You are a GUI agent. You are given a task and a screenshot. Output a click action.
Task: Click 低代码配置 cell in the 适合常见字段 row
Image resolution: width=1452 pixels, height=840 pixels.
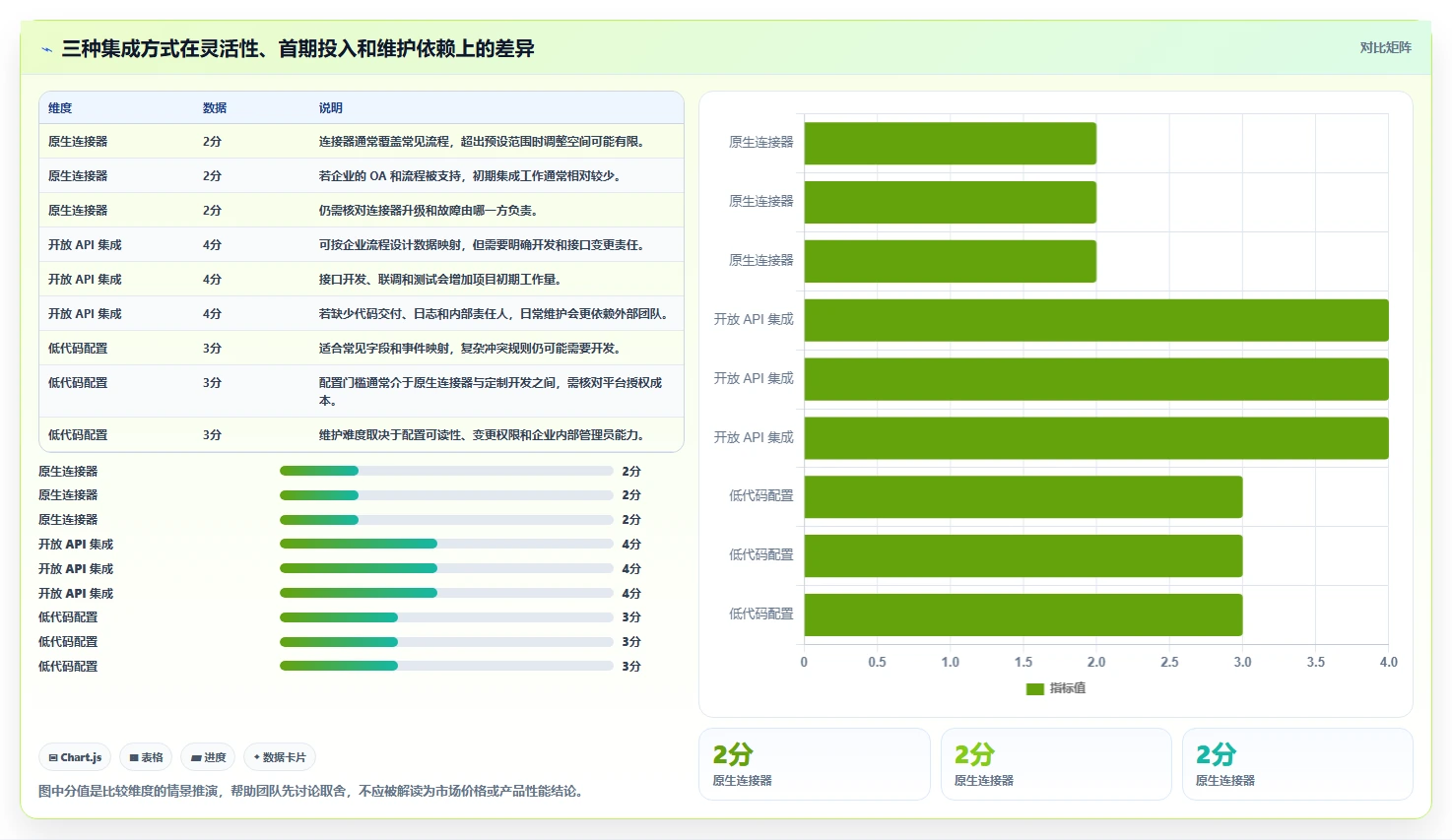(78, 349)
